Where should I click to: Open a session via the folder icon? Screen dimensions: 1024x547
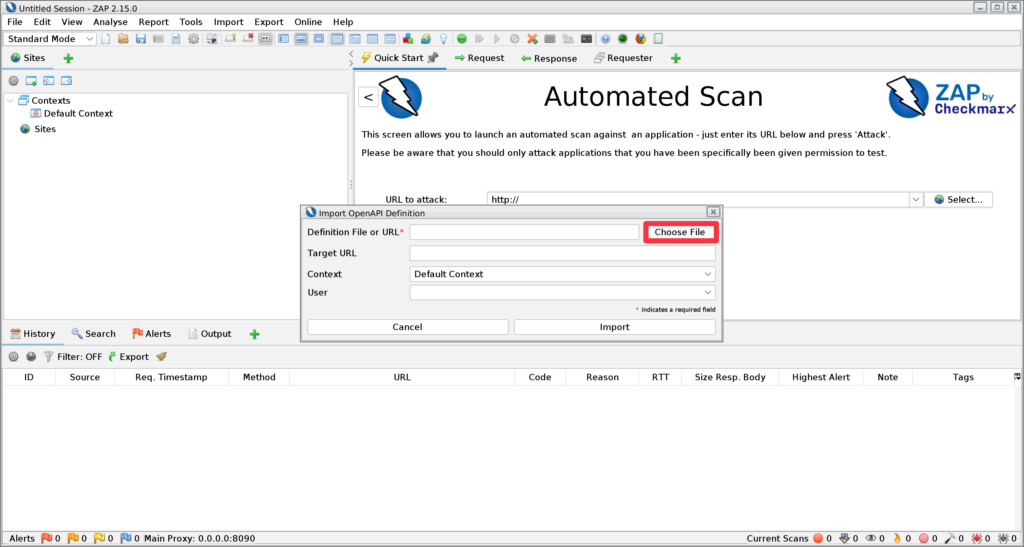(x=123, y=39)
